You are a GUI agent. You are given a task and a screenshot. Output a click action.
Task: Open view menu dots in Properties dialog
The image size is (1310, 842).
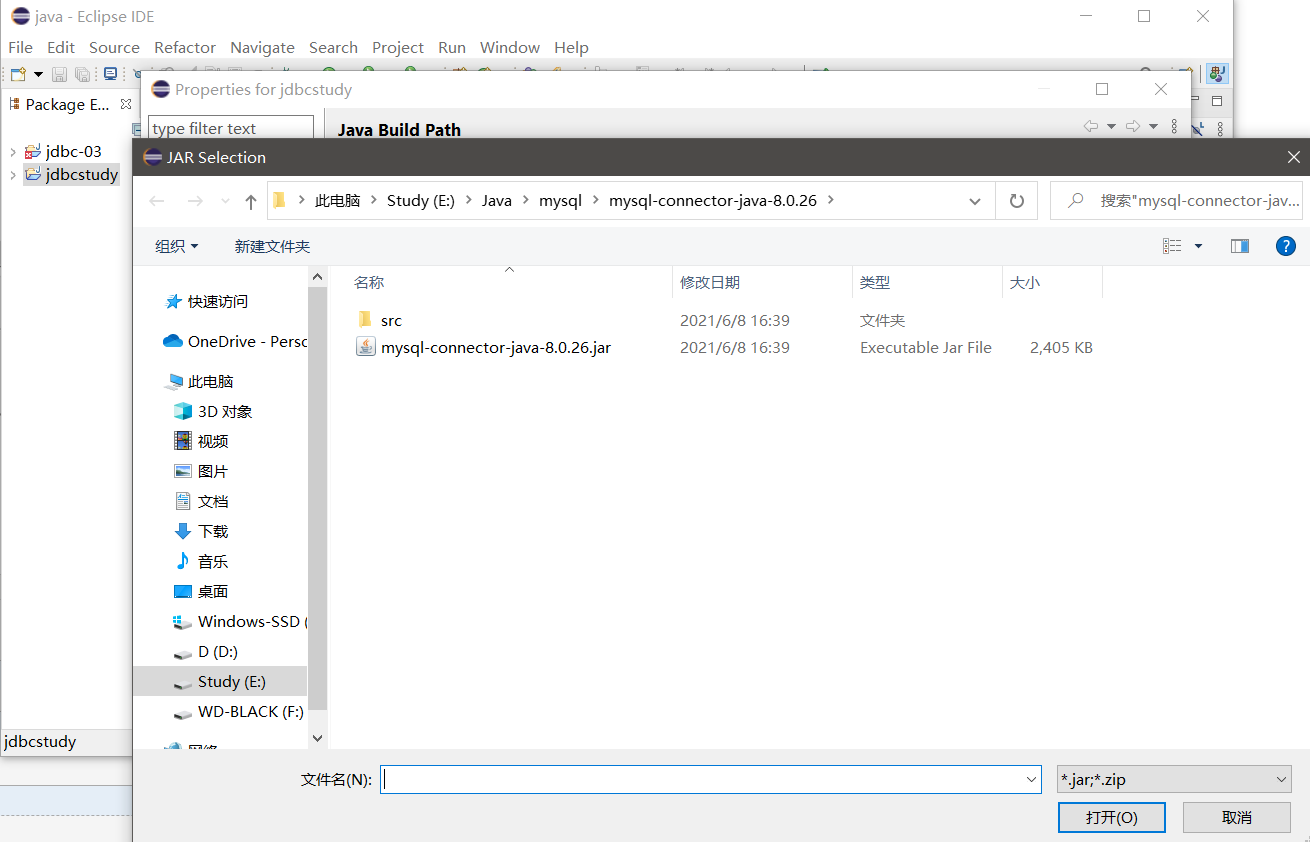[x=1173, y=127]
